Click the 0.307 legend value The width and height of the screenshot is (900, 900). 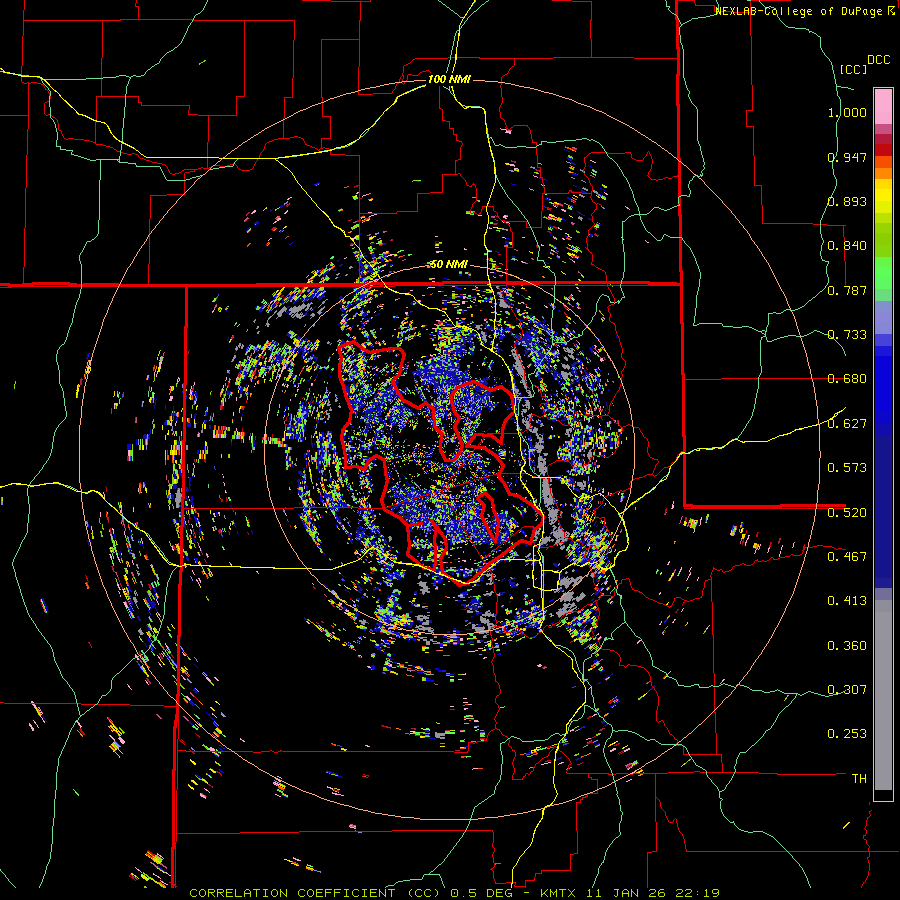(847, 690)
